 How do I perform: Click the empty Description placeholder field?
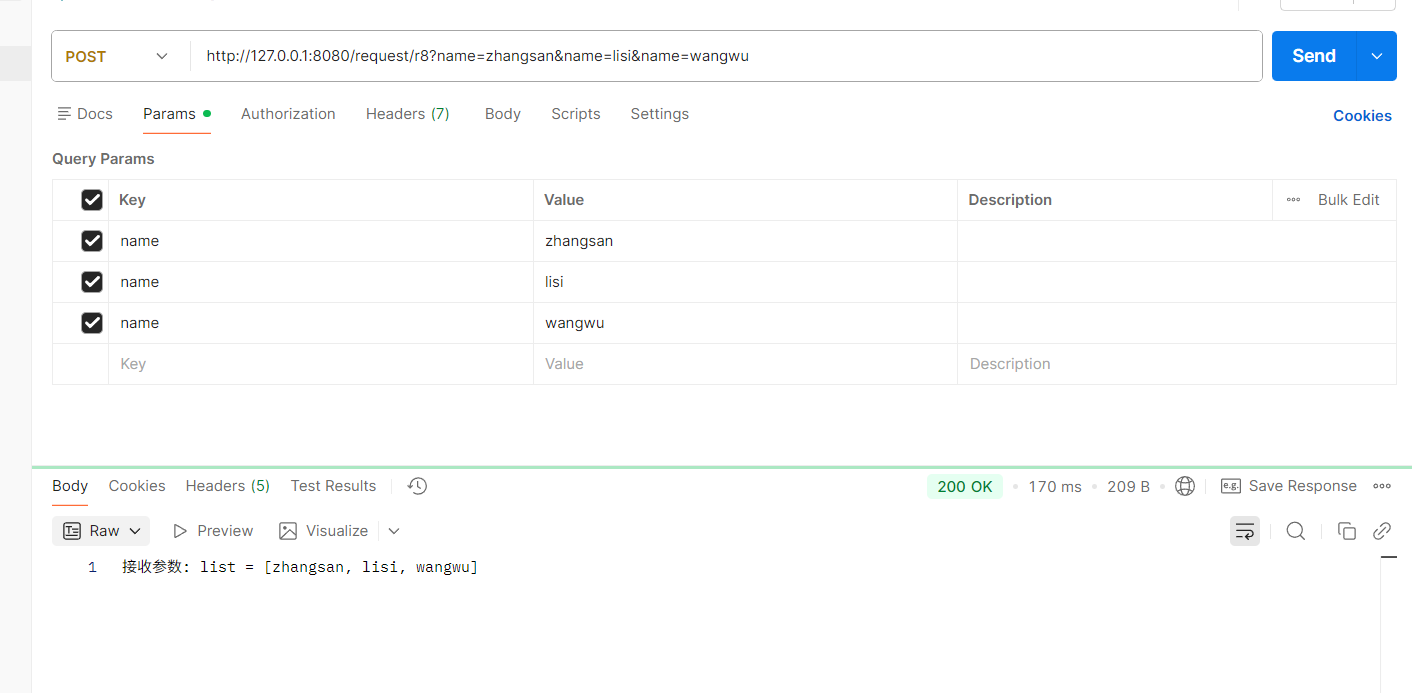point(1177,364)
